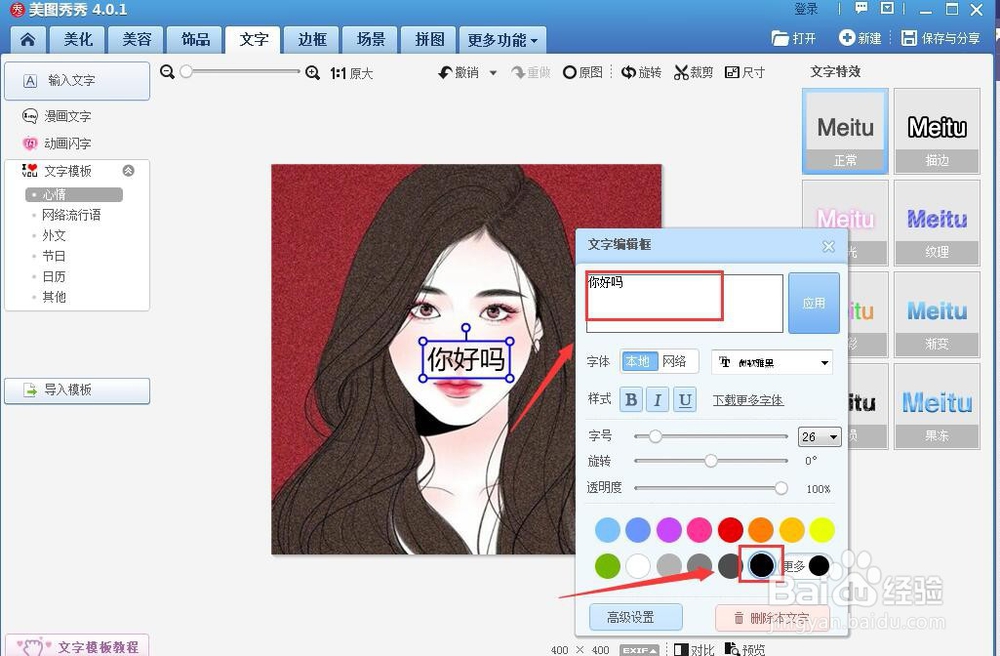Choose 漫画文字 option
Viewport: 1000px width, 656px height.
pyautogui.click(x=57, y=116)
